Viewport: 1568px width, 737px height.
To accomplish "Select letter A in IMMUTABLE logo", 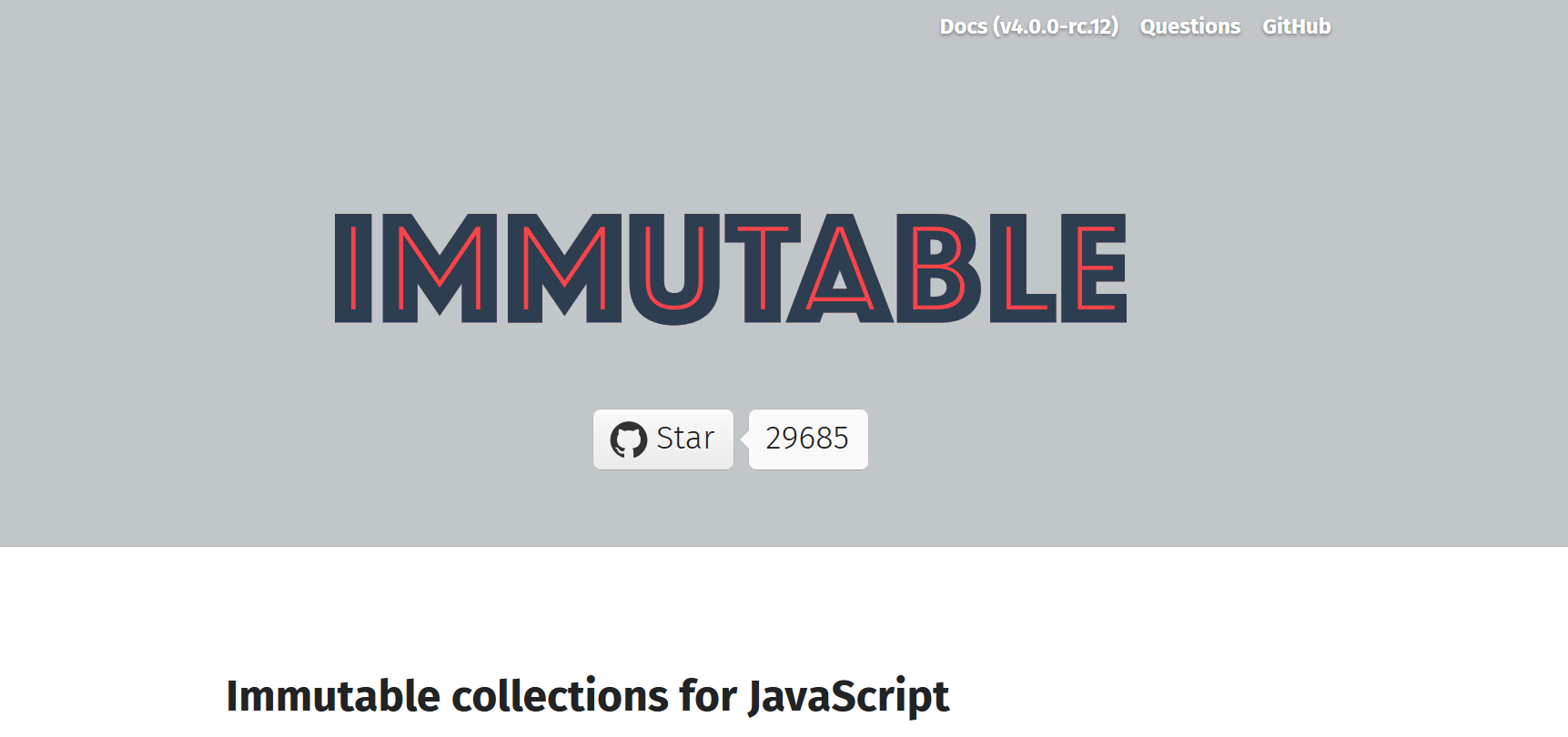I will click(839, 268).
